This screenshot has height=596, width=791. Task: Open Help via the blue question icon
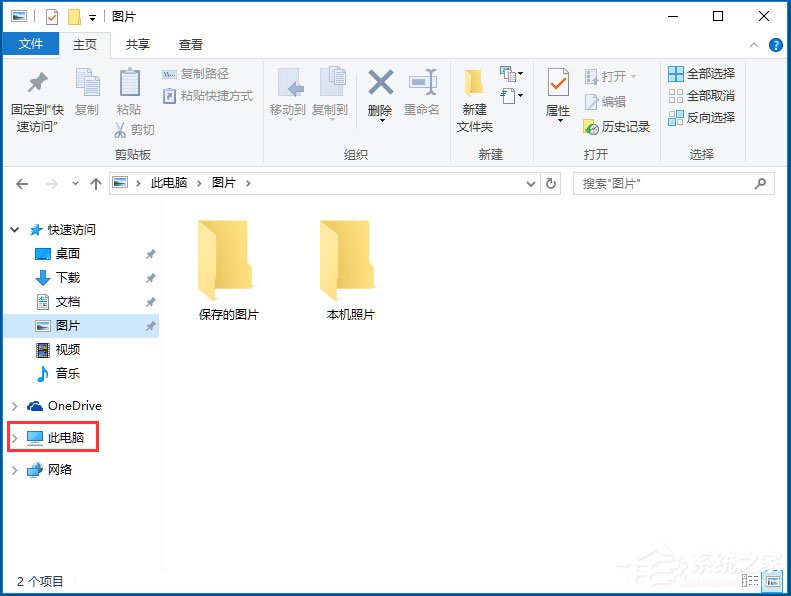click(x=775, y=45)
